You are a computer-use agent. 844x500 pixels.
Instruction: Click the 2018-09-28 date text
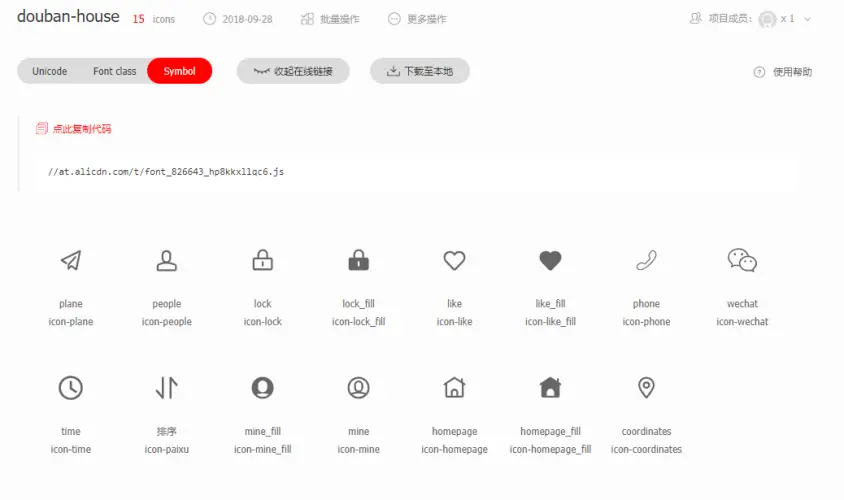[x=247, y=19]
